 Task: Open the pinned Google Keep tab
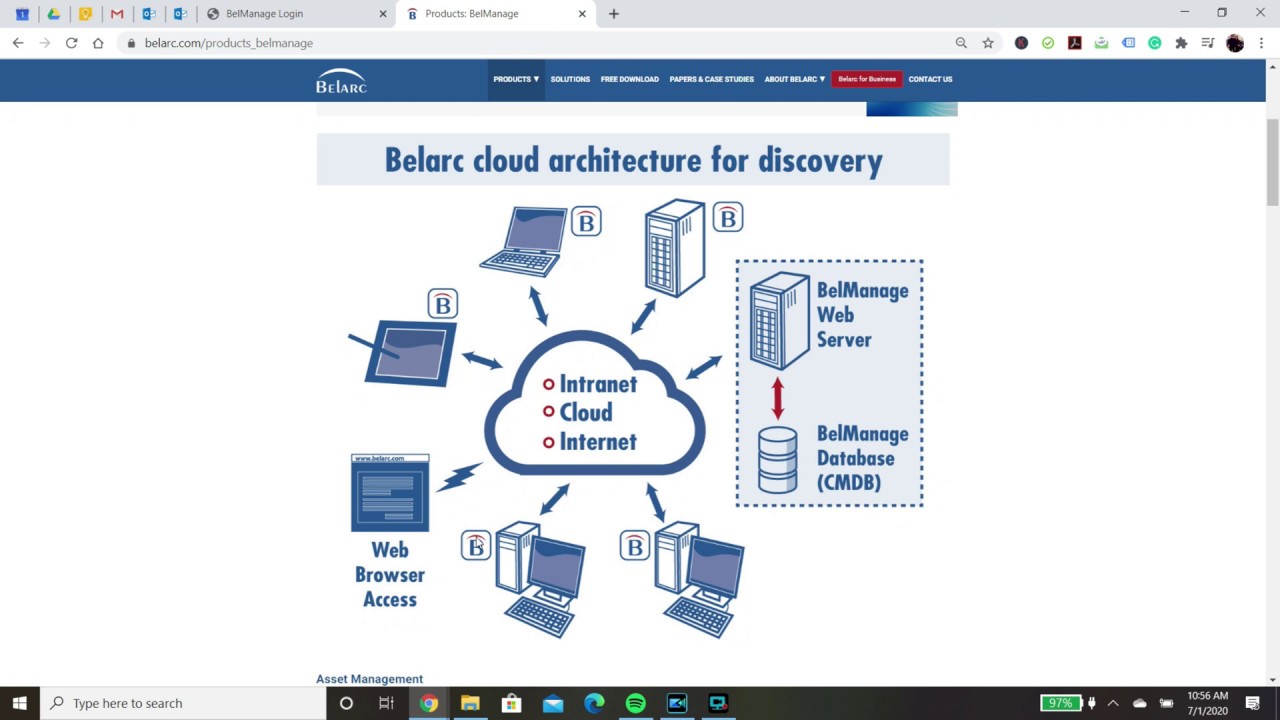click(85, 14)
